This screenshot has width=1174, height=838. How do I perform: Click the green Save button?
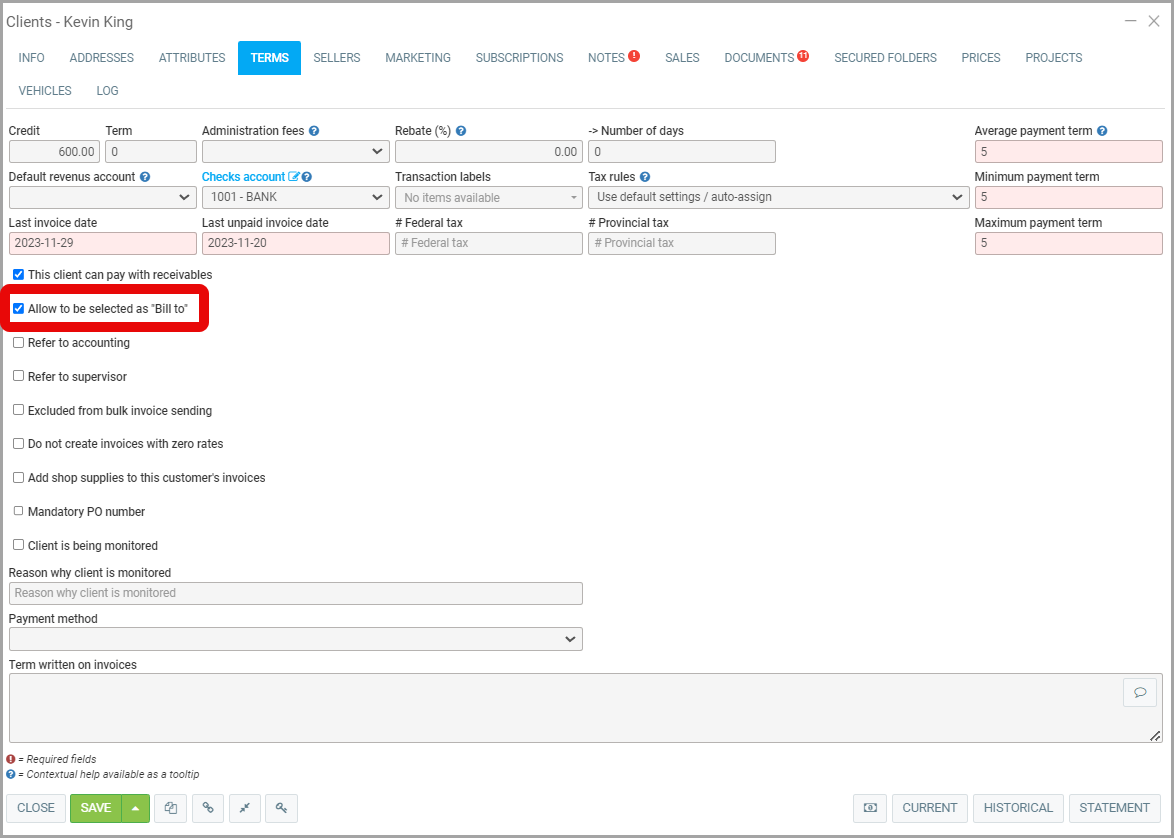point(96,808)
